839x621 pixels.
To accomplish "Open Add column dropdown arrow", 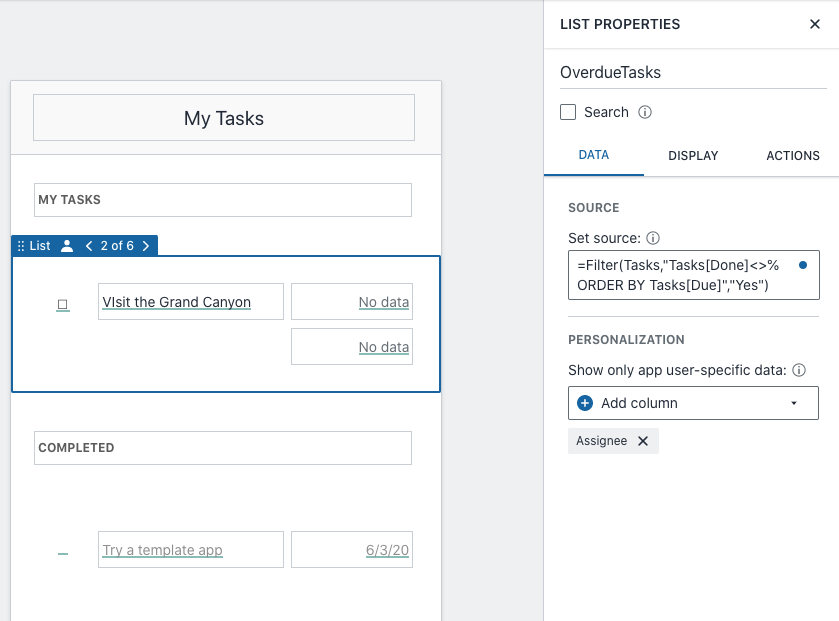I will pyautogui.click(x=794, y=403).
